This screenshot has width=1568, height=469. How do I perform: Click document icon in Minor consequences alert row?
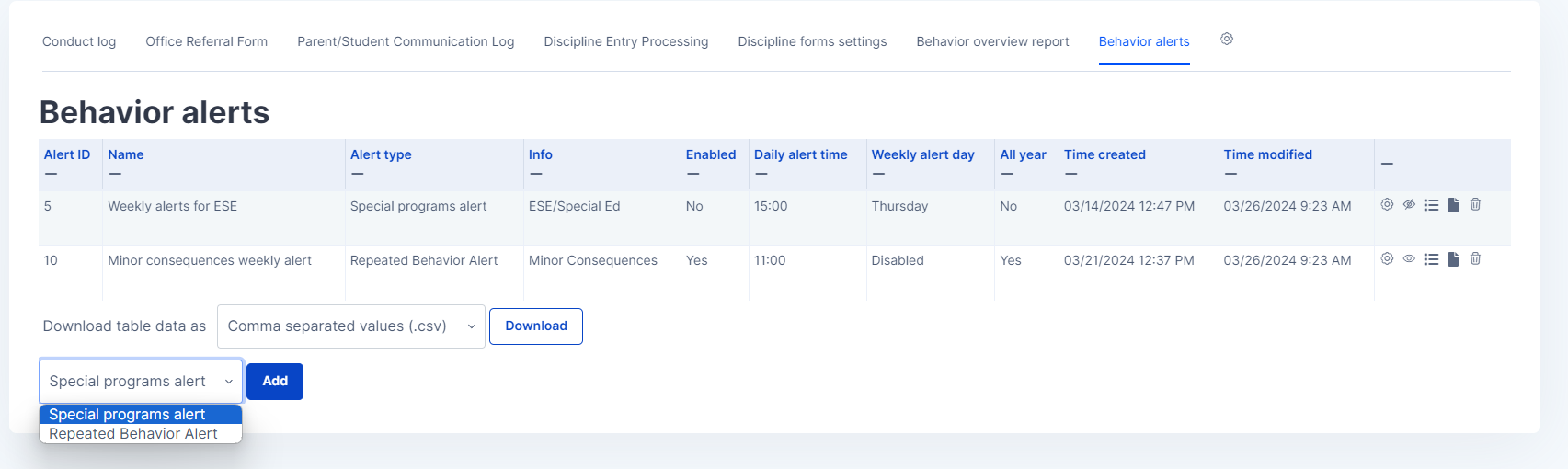point(1453,259)
